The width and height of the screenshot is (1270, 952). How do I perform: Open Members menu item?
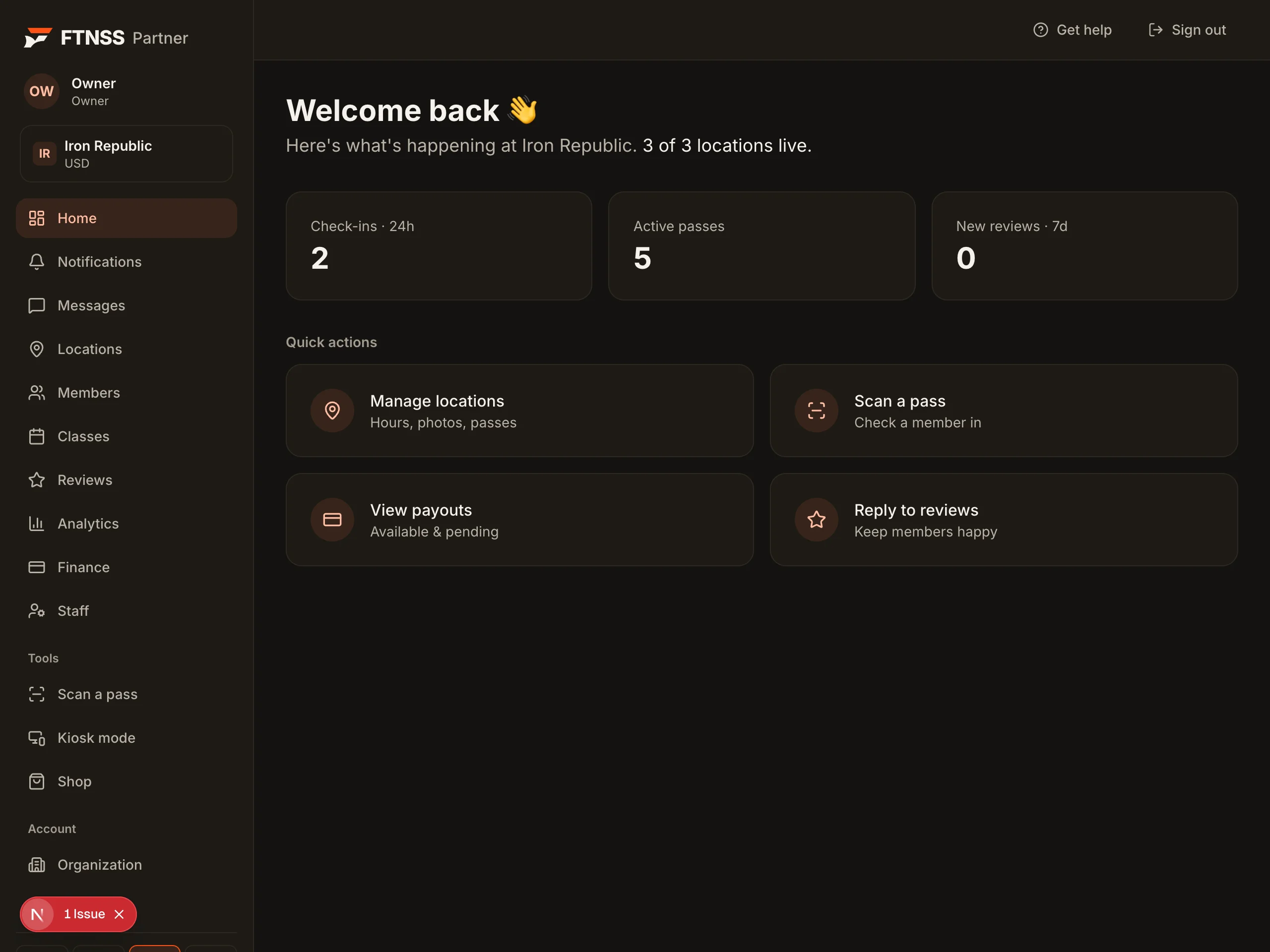[x=127, y=393]
